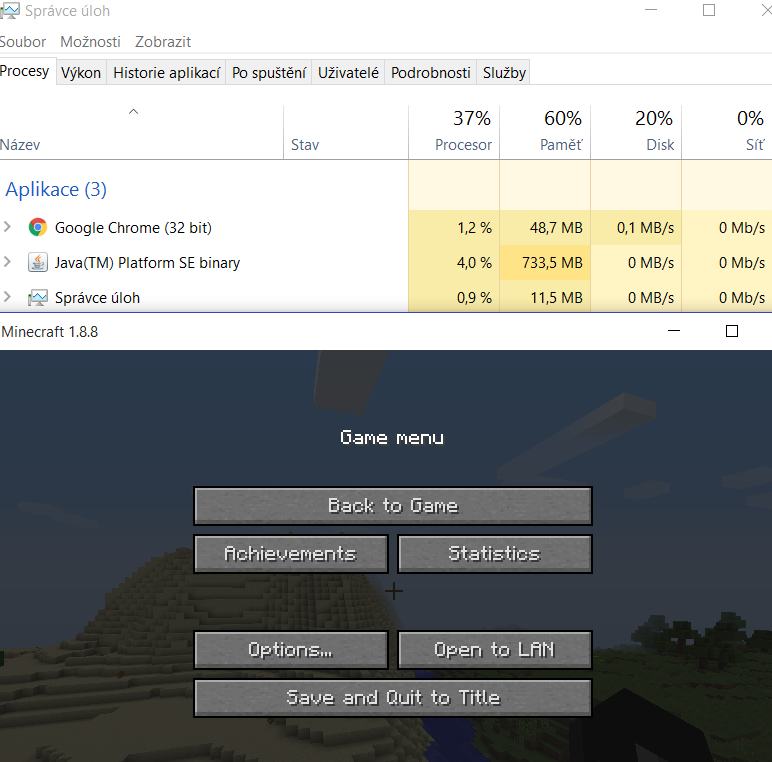Click the Aplikace (3) group heading
Screen dimensions: 772x762
56,190
